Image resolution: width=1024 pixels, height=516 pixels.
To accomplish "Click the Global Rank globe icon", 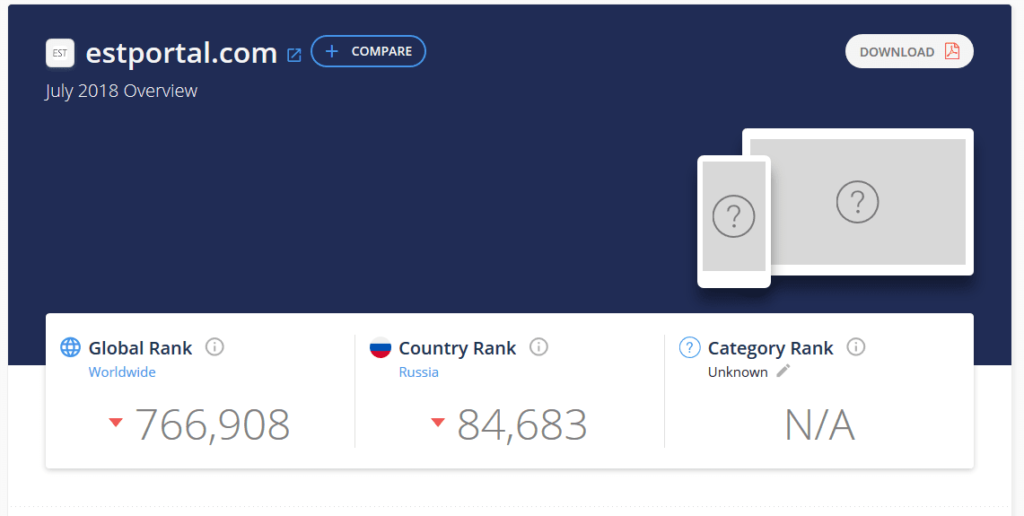I will coord(71,348).
